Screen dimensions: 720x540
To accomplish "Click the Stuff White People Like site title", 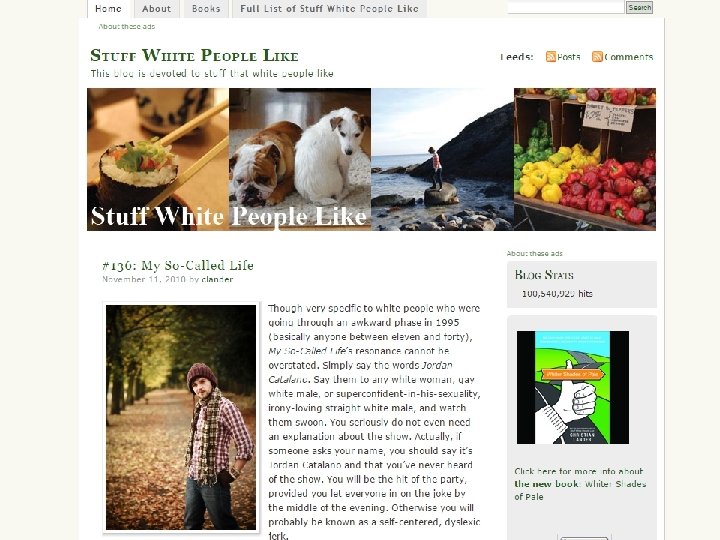I will pos(194,56).
